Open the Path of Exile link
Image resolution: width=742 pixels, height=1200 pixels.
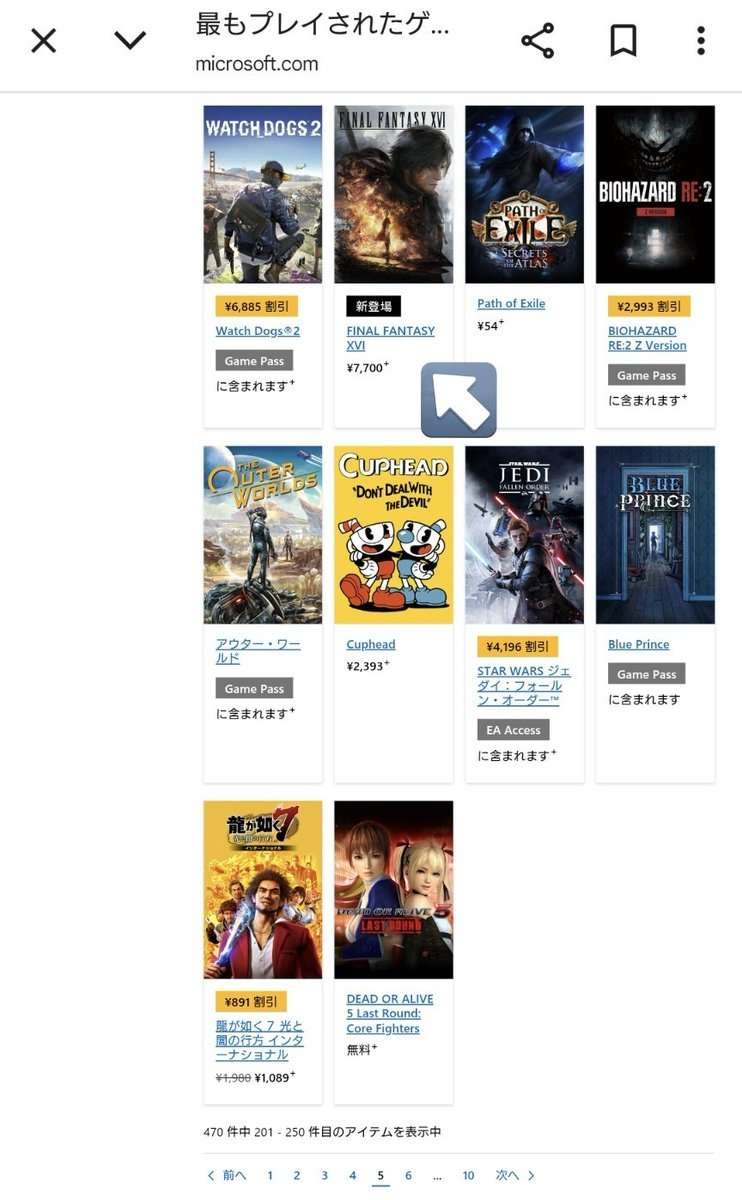[511, 304]
